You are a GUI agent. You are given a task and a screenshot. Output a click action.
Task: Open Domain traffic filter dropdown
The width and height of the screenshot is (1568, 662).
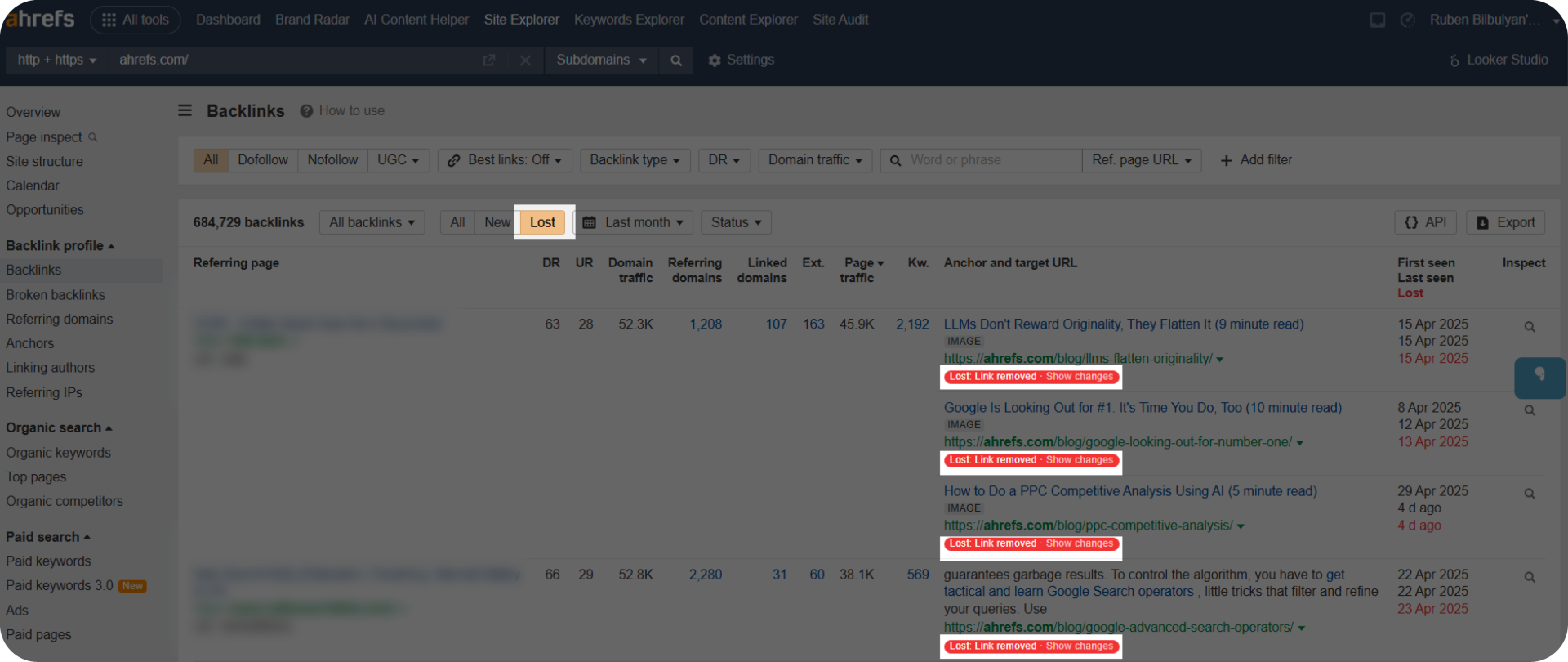(x=815, y=160)
